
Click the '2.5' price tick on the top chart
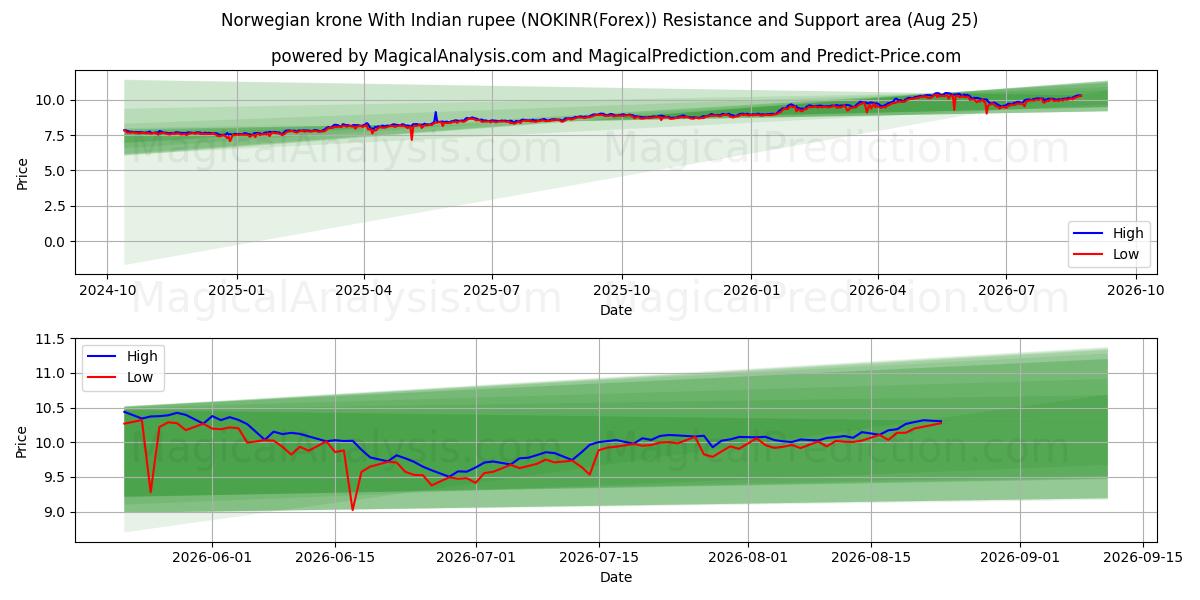pos(56,207)
